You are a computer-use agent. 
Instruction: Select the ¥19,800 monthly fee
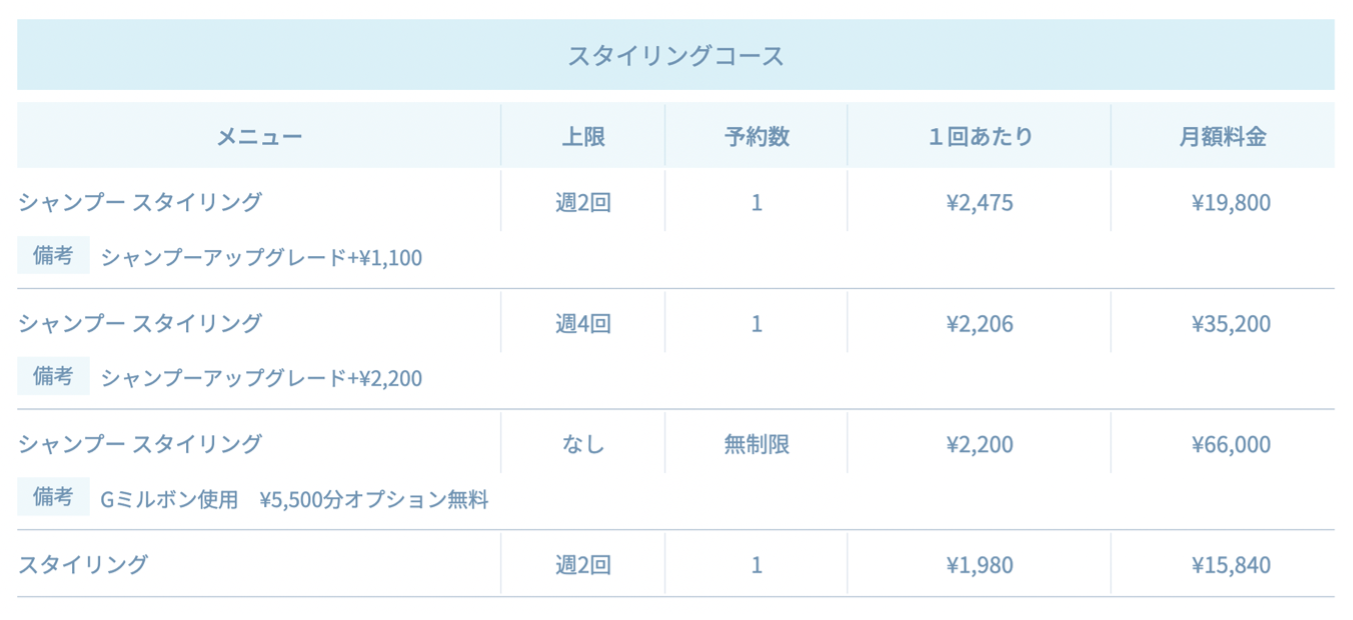click(x=1230, y=203)
